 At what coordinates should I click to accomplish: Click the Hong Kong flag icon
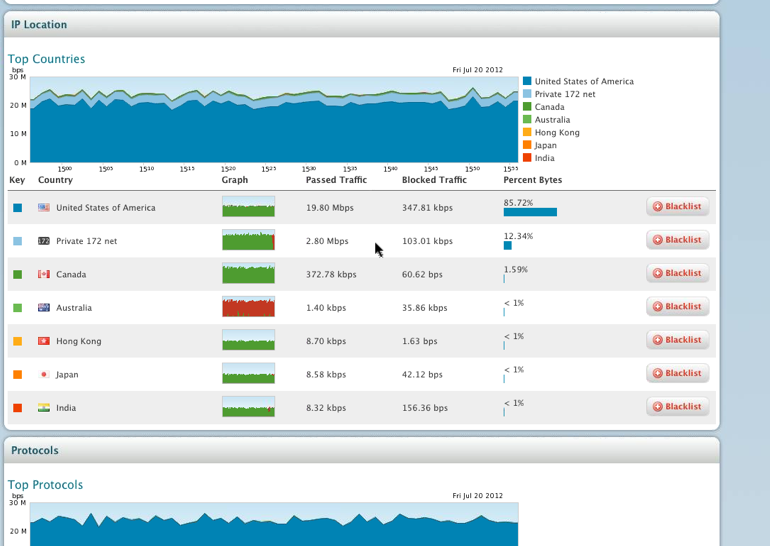(x=44, y=341)
